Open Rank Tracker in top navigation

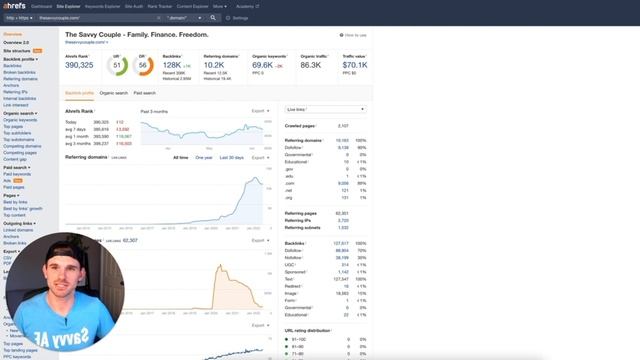pos(160,7)
